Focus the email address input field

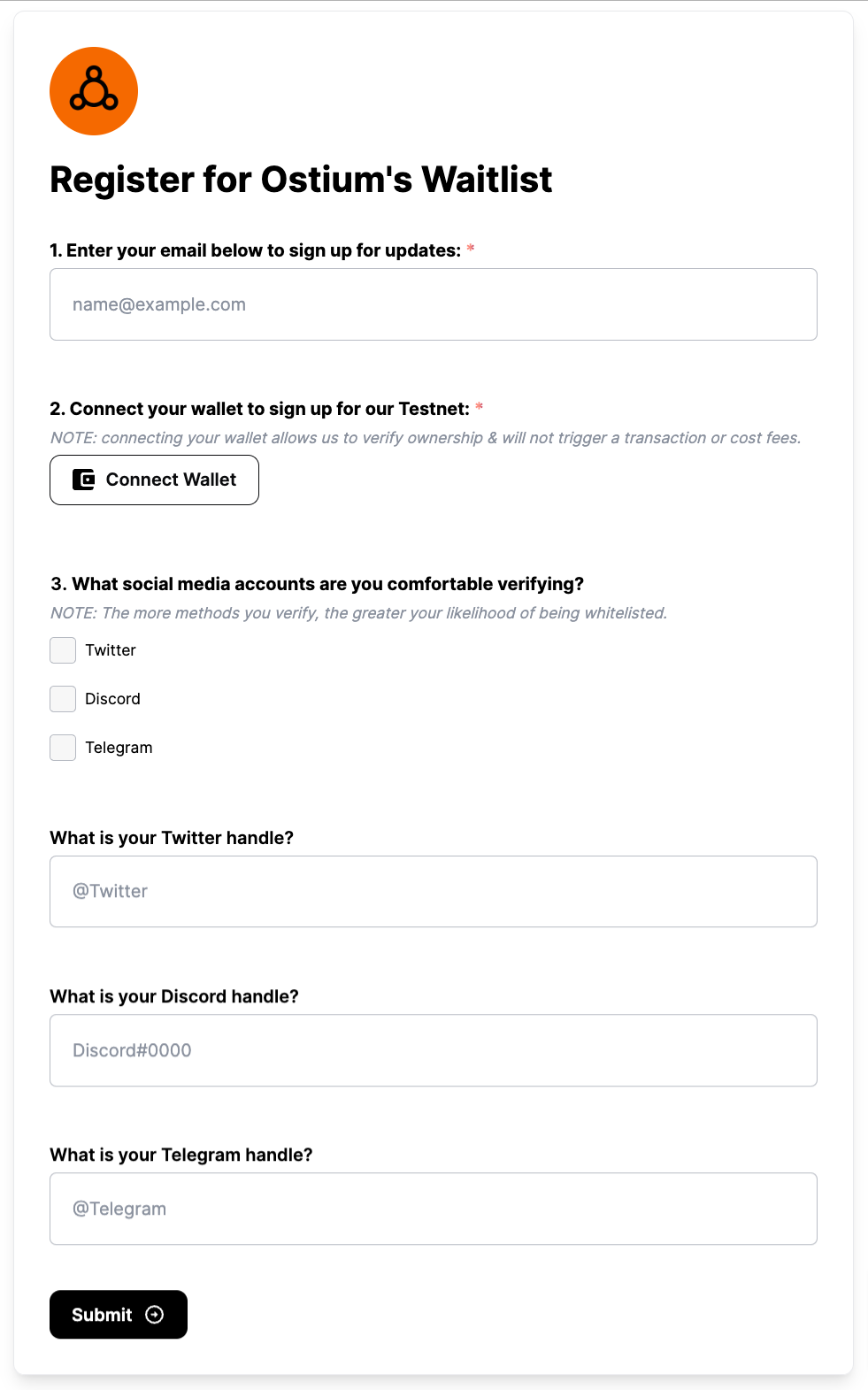click(434, 304)
